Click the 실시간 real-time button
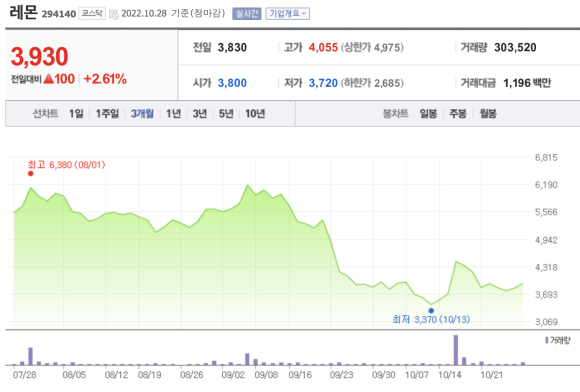This screenshot has height=392, width=580. click(247, 14)
